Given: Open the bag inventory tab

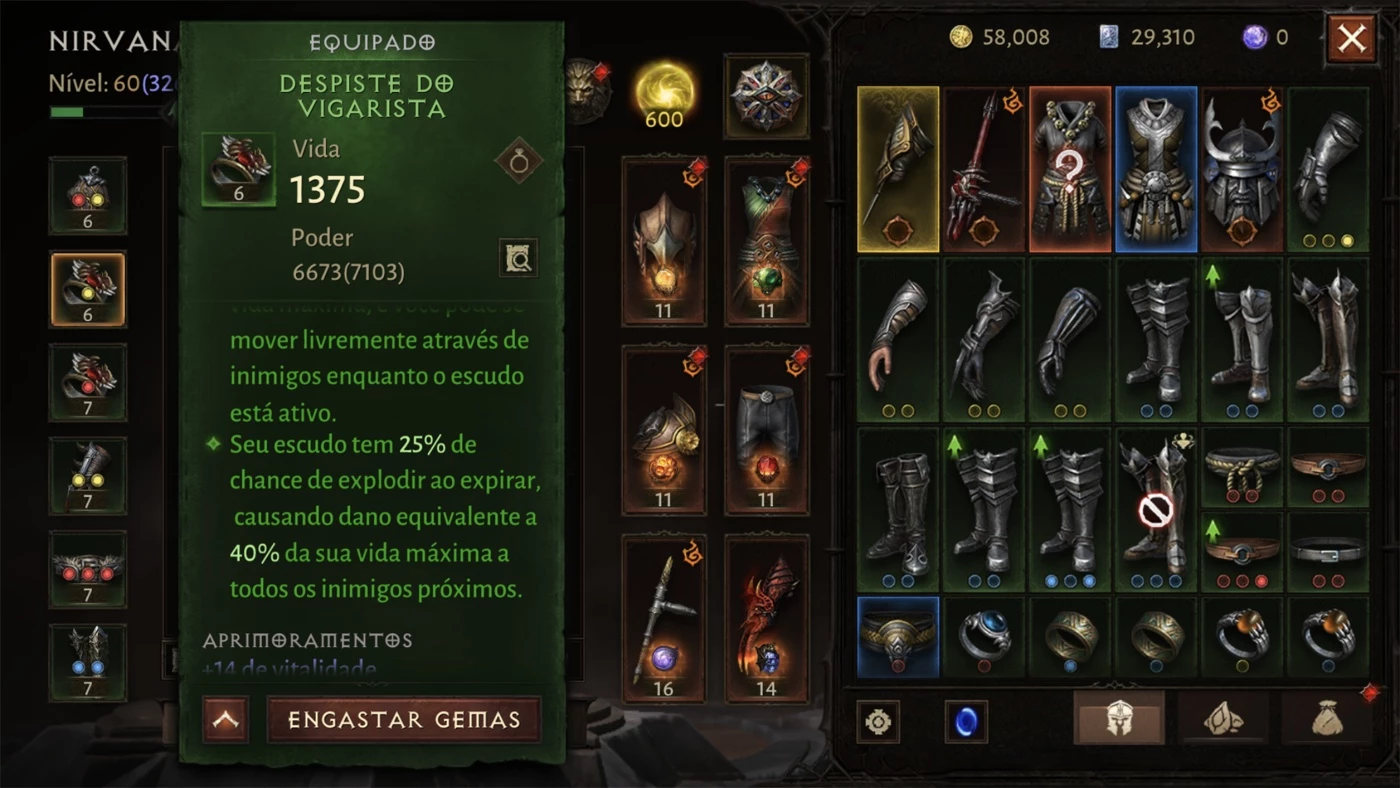Looking at the screenshot, I should (x=1327, y=718).
